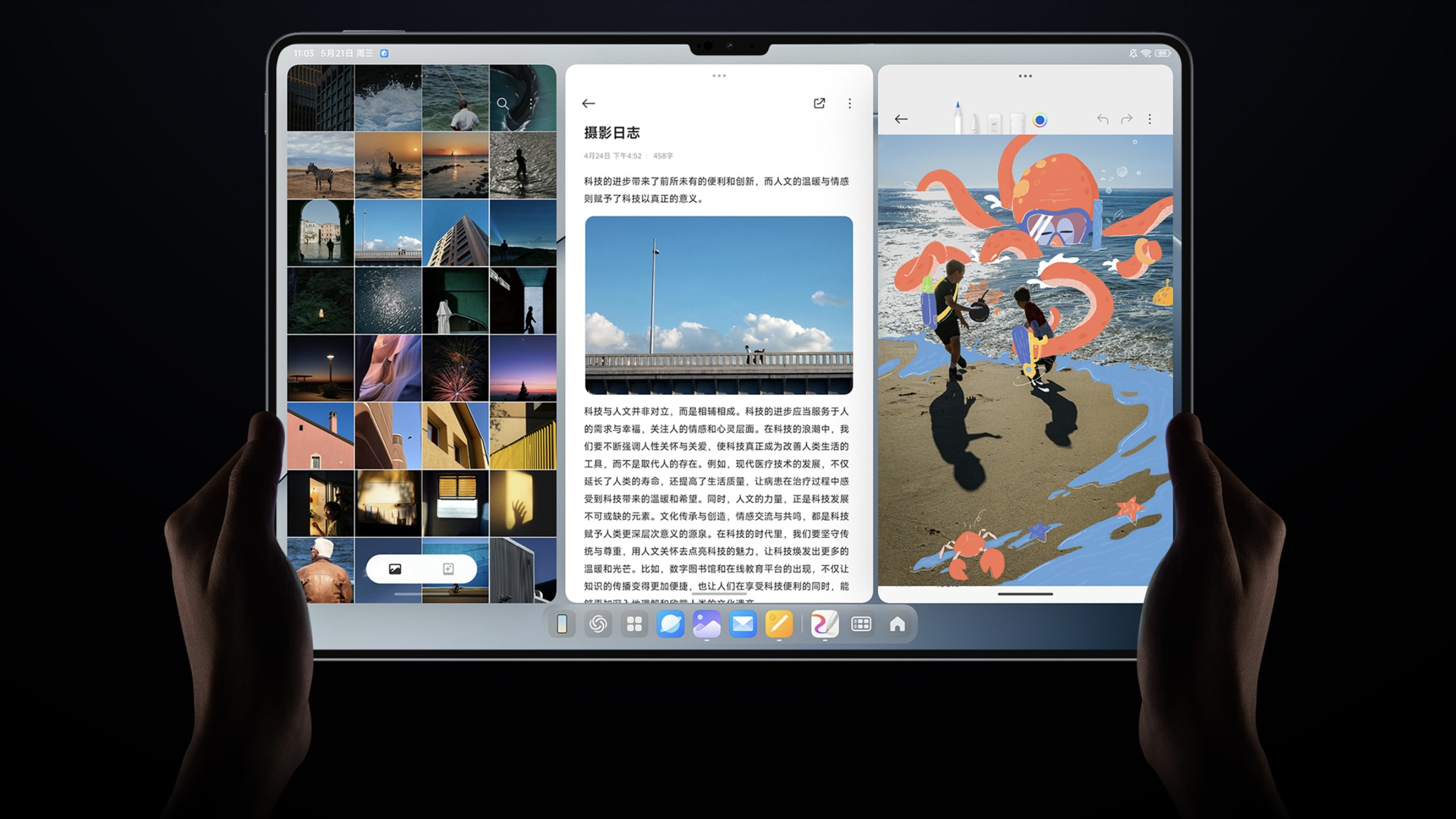1456x819 pixels.
Task: Open search in the gallery
Action: coord(503,104)
